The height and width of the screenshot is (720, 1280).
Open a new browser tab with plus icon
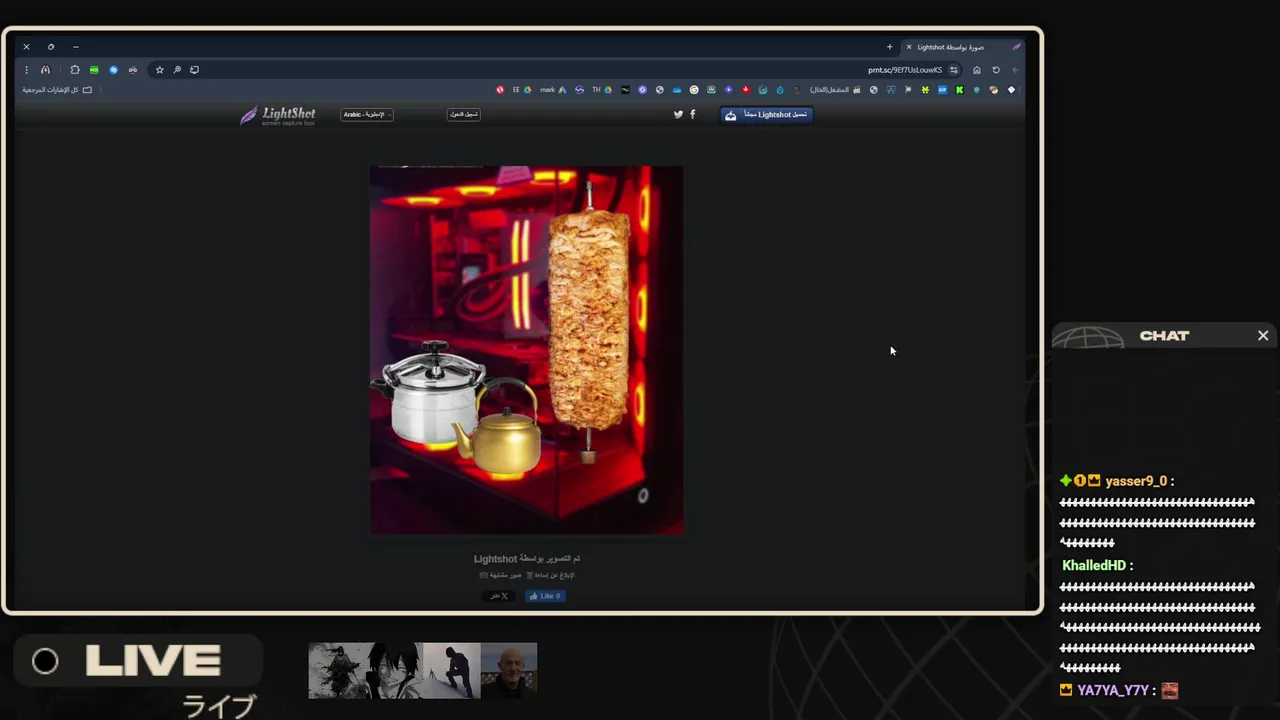[889, 47]
